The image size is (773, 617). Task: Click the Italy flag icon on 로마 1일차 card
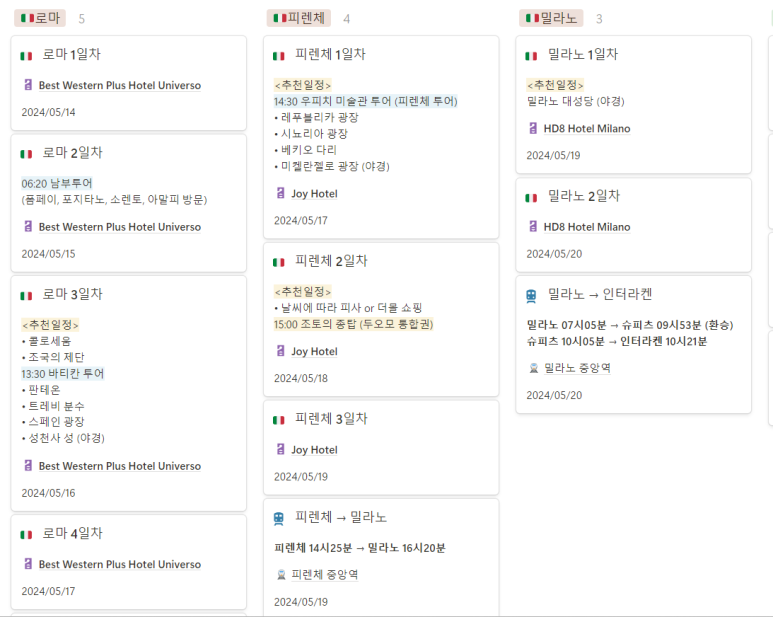tap(26, 56)
